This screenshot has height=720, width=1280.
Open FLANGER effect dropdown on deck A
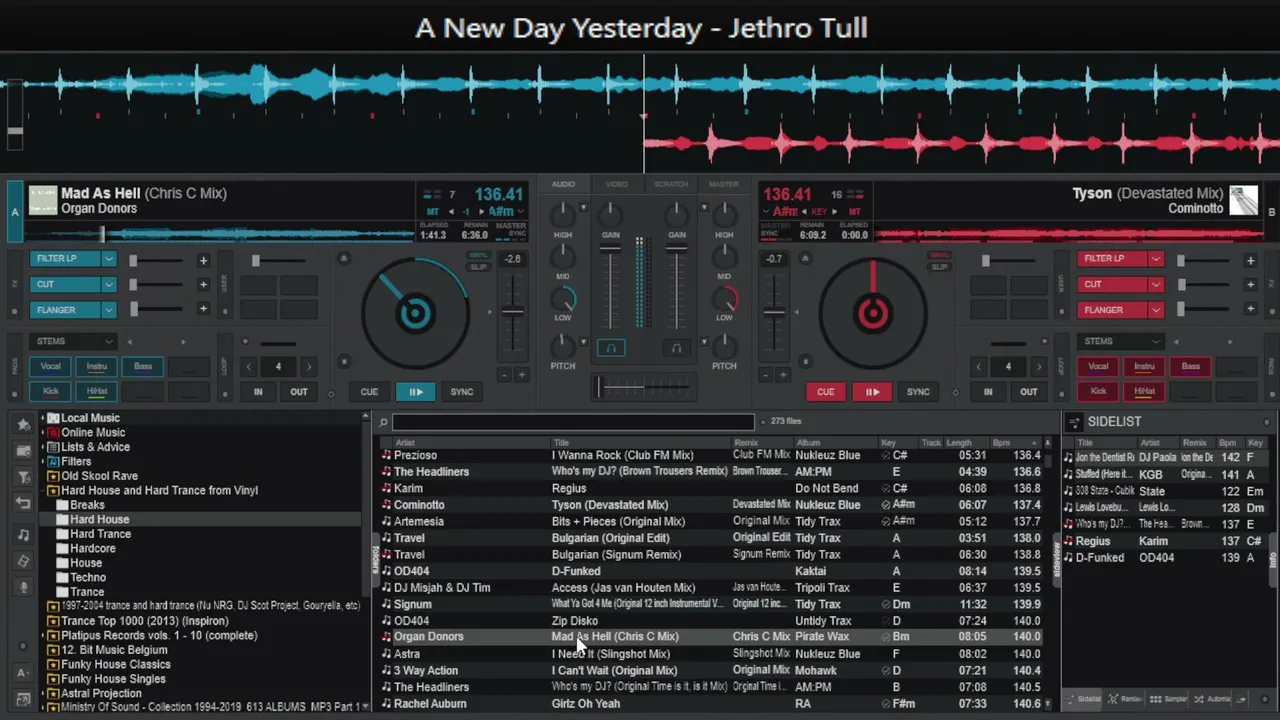click(x=109, y=310)
